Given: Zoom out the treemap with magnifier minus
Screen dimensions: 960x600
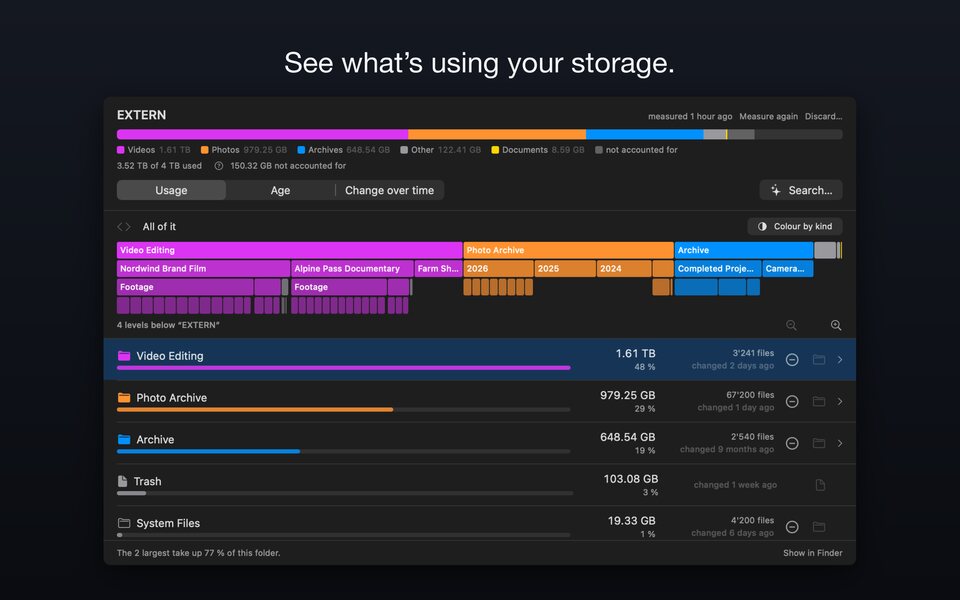Looking at the screenshot, I should (791, 325).
